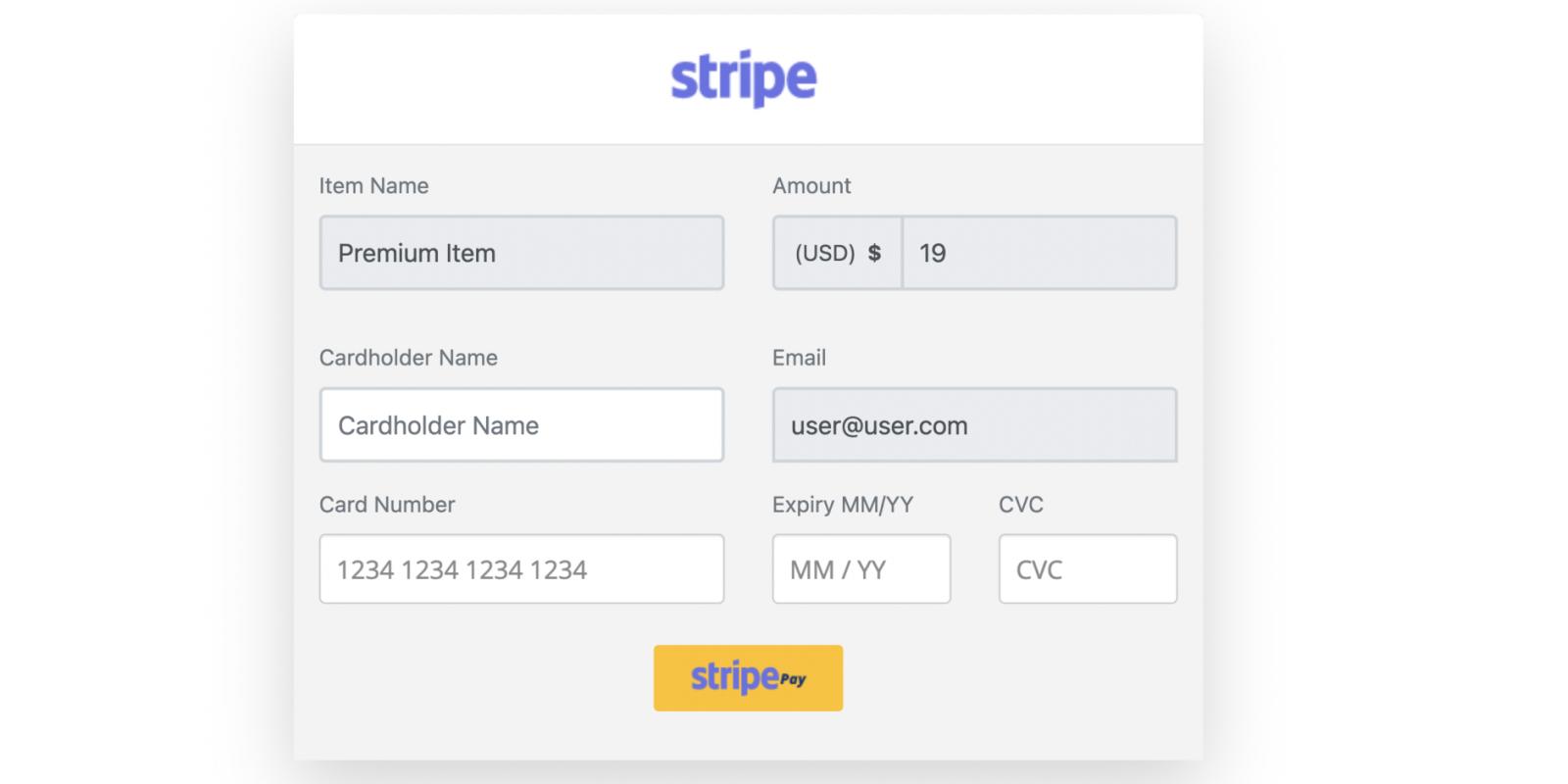Focus the CVC security code input
This screenshot has height=784, width=1568.
pos(1087,569)
